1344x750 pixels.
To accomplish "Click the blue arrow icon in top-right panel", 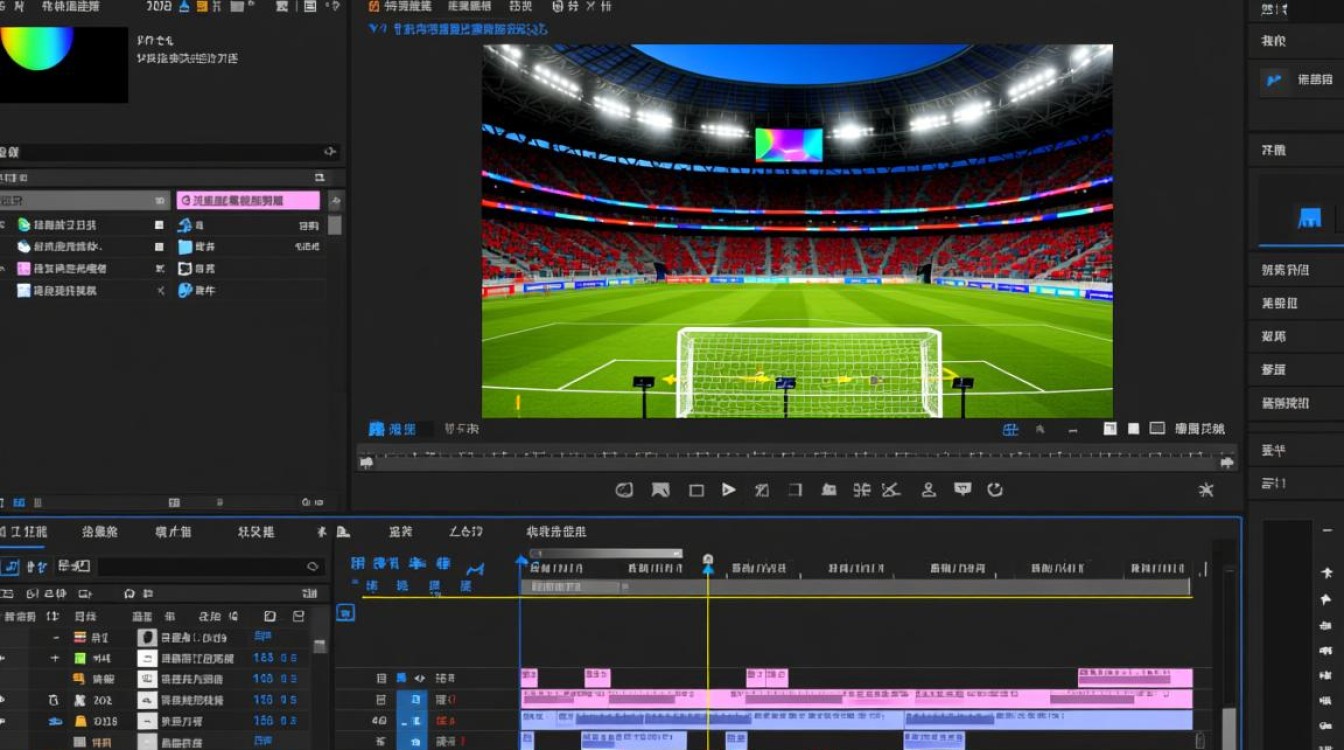I will [x=1274, y=81].
